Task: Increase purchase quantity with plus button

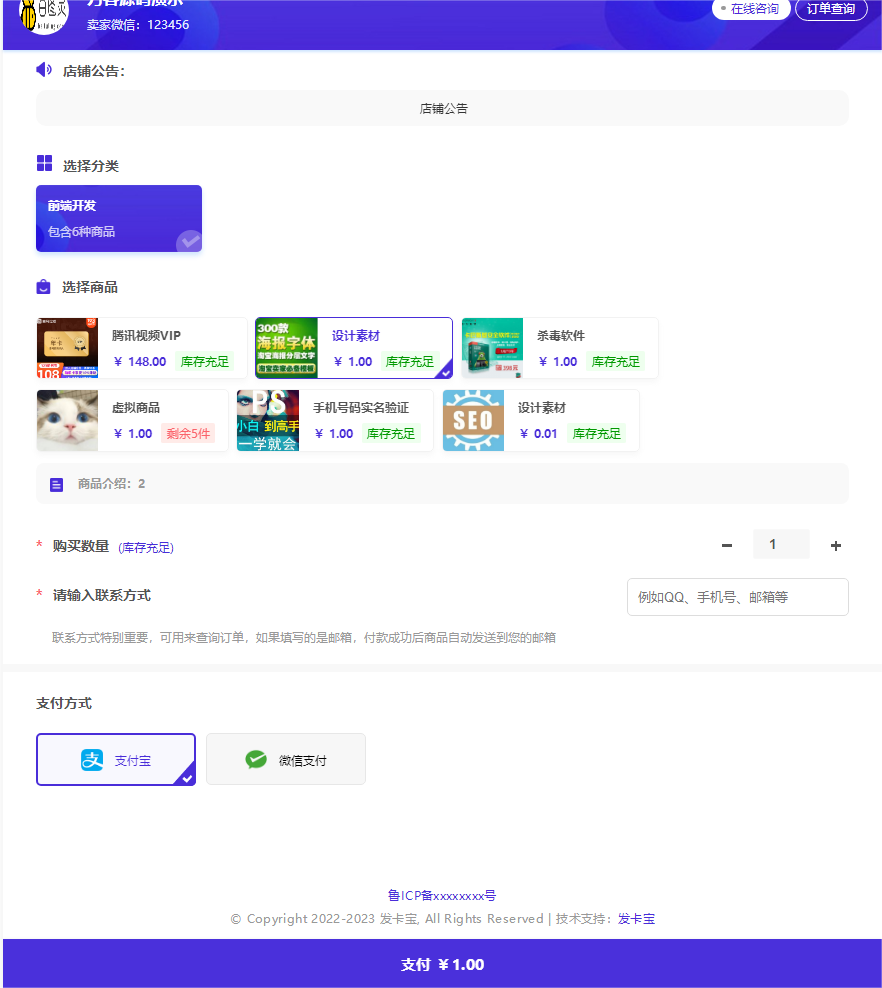Action: pyautogui.click(x=836, y=545)
